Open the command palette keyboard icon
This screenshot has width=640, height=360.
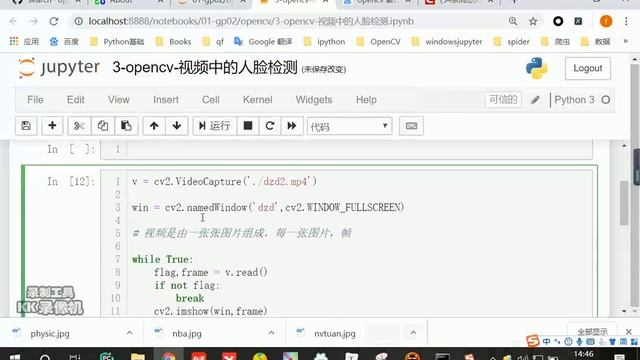tap(411, 126)
